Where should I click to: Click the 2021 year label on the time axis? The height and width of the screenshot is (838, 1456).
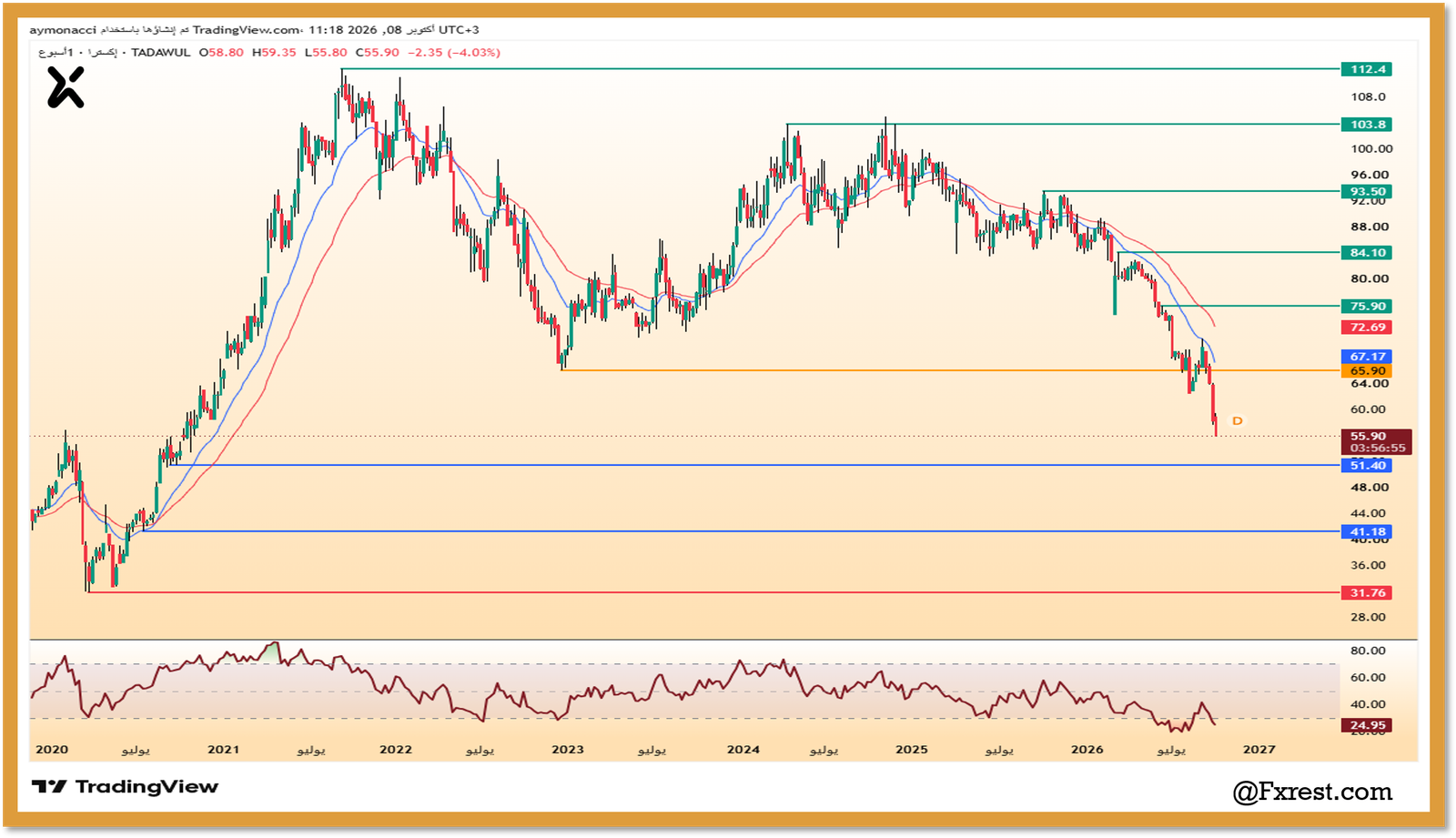[x=223, y=750]
